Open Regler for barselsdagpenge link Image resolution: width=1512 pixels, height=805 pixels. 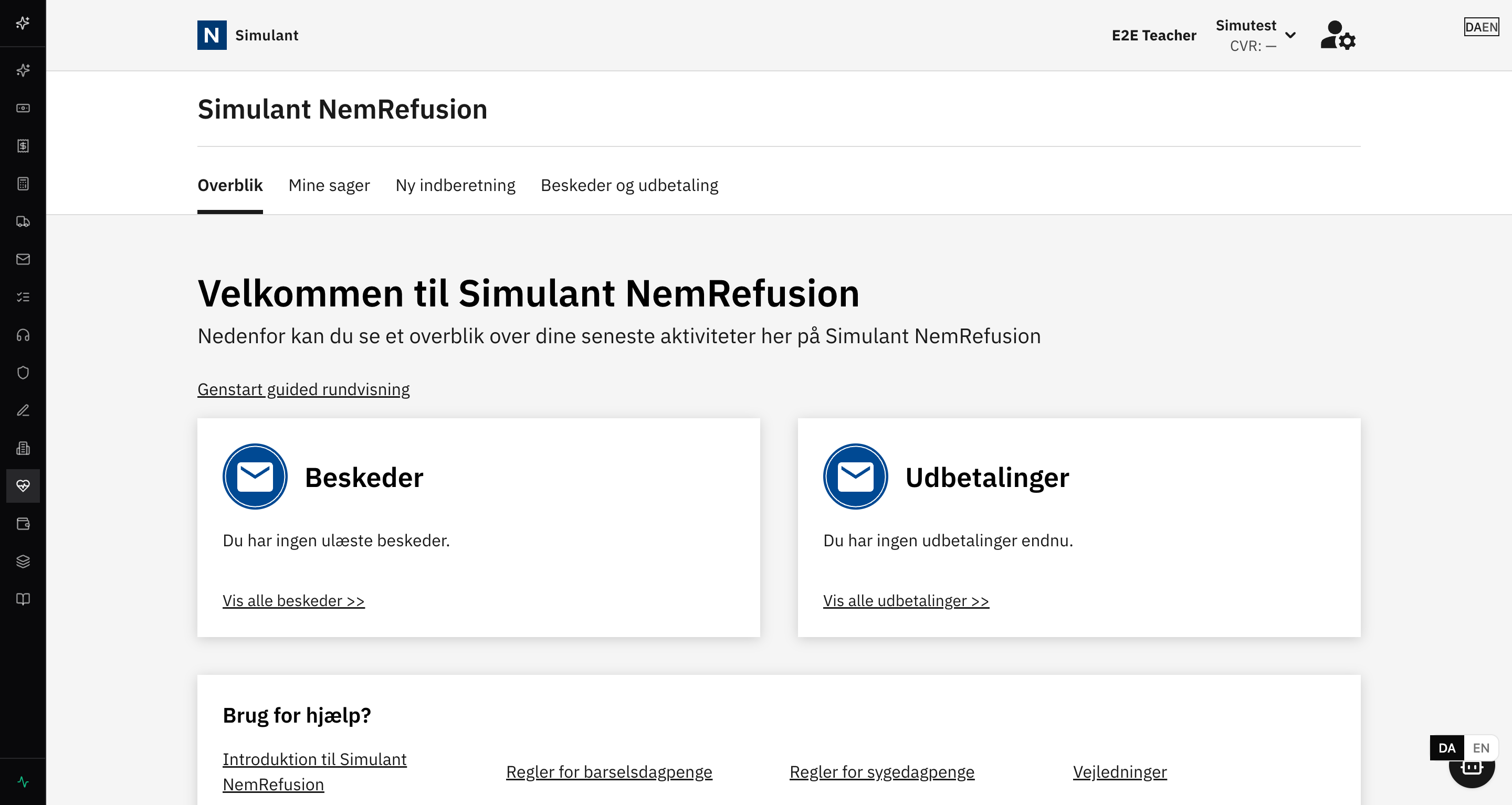(609, 771)
